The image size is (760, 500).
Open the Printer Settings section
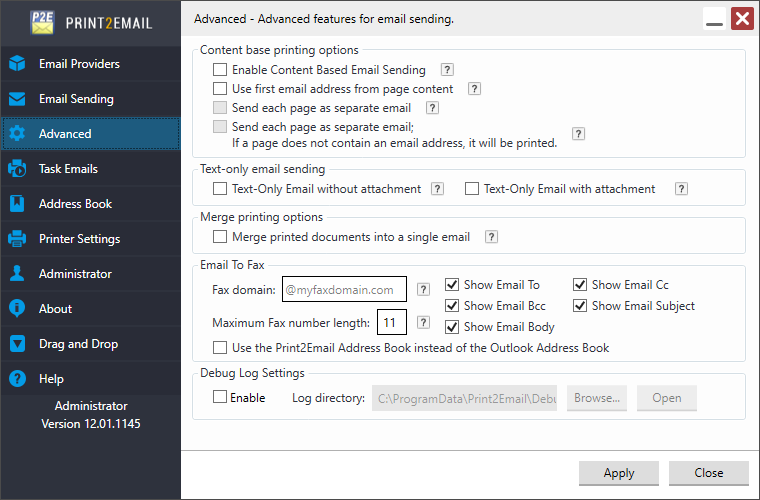point(91,238)
